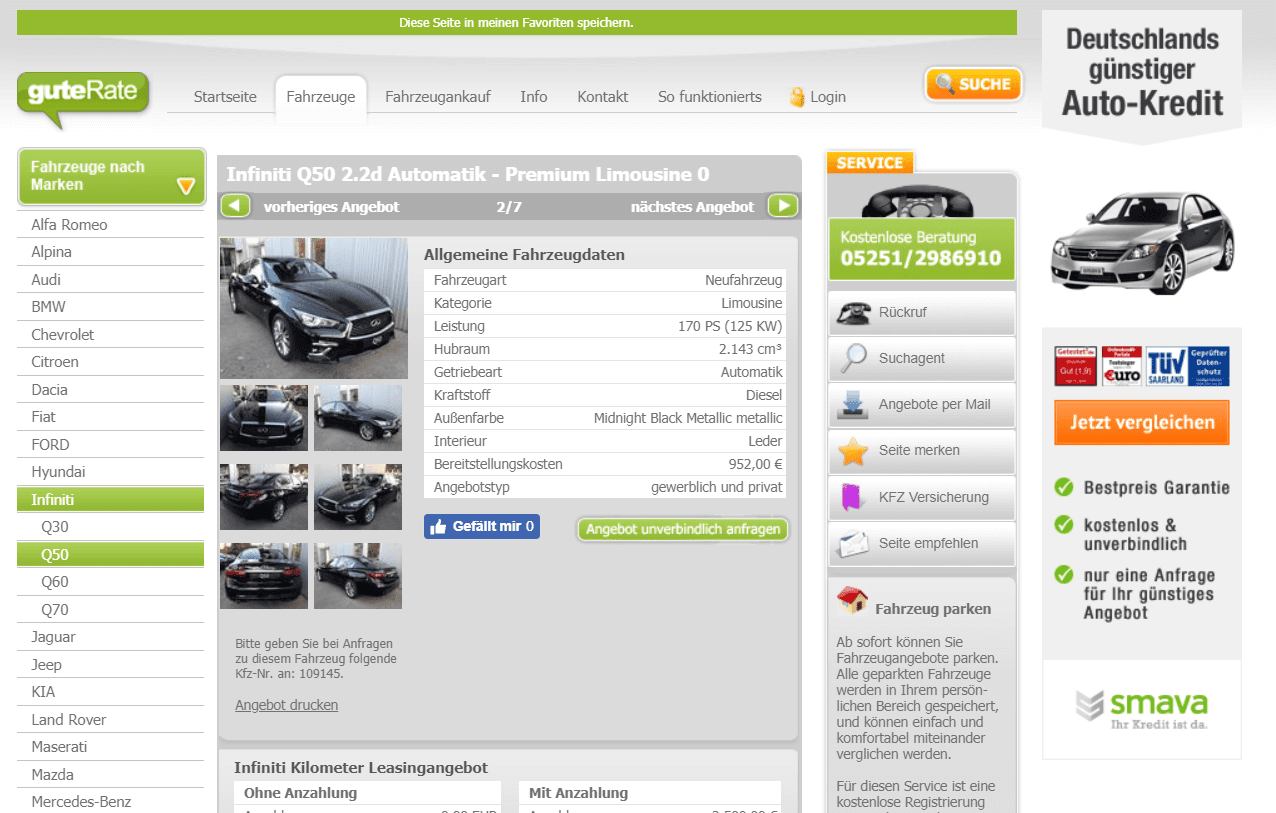Open the front-view thumbnail with striped hood
The width and height of the screenshot is (1276, 813).
point(264,418)
